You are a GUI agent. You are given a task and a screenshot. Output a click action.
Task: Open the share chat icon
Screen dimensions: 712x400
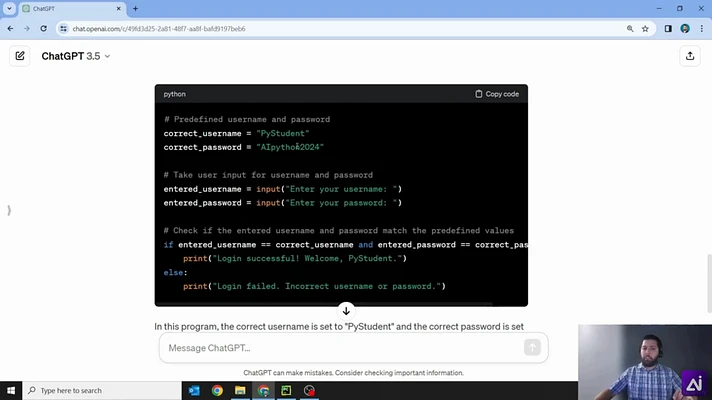pos(690,56)
